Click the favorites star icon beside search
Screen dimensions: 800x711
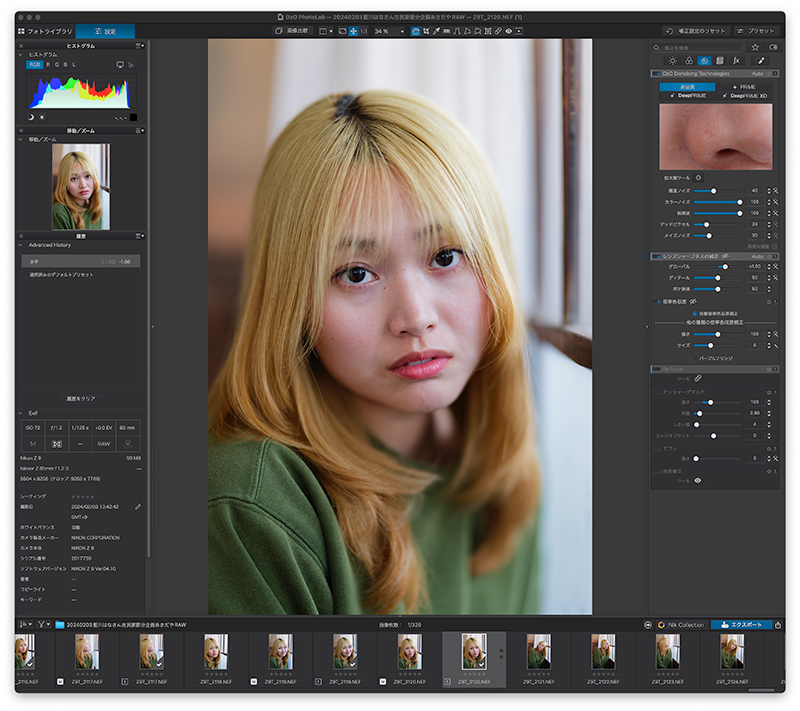pyautogui.click(x=755, y=47)
